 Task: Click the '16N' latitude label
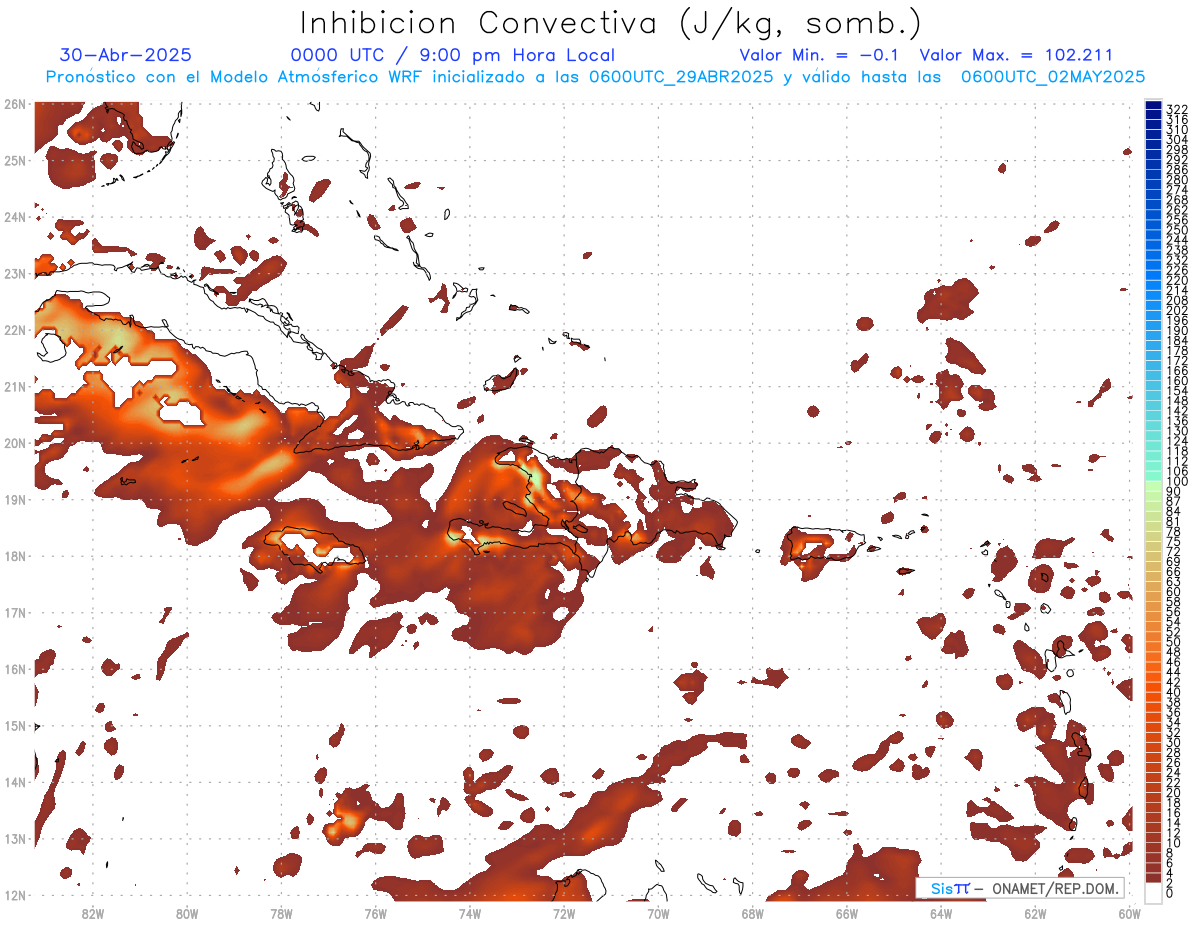pyautogui.click(x=14, y=669)
